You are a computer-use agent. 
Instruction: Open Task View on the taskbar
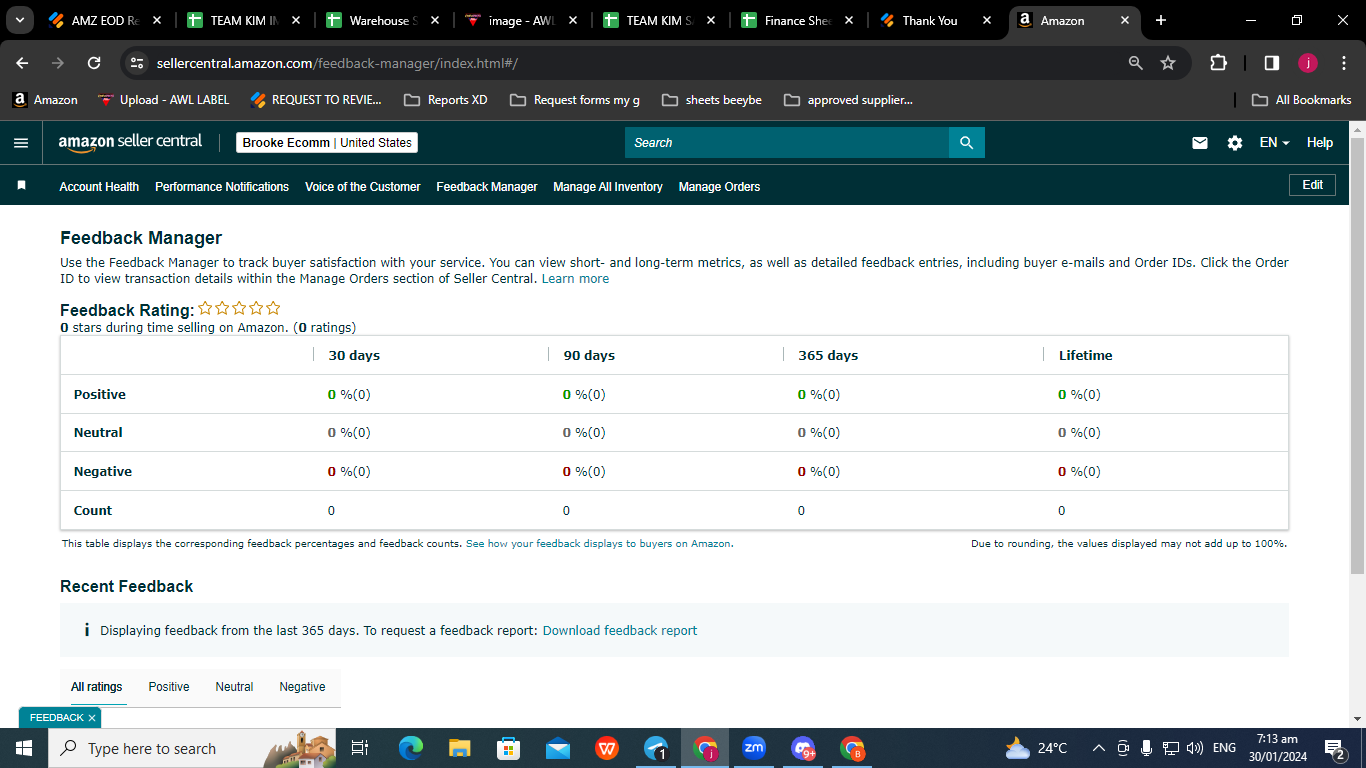(x=360, y=748)
